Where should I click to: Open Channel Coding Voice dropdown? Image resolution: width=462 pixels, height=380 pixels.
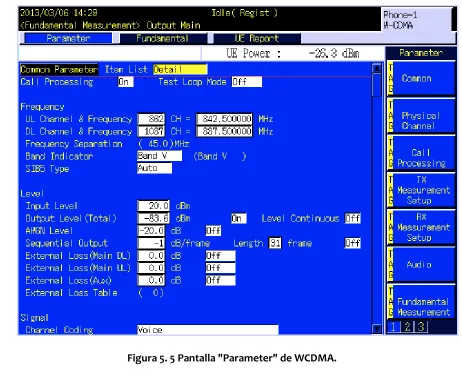point(208,330)
